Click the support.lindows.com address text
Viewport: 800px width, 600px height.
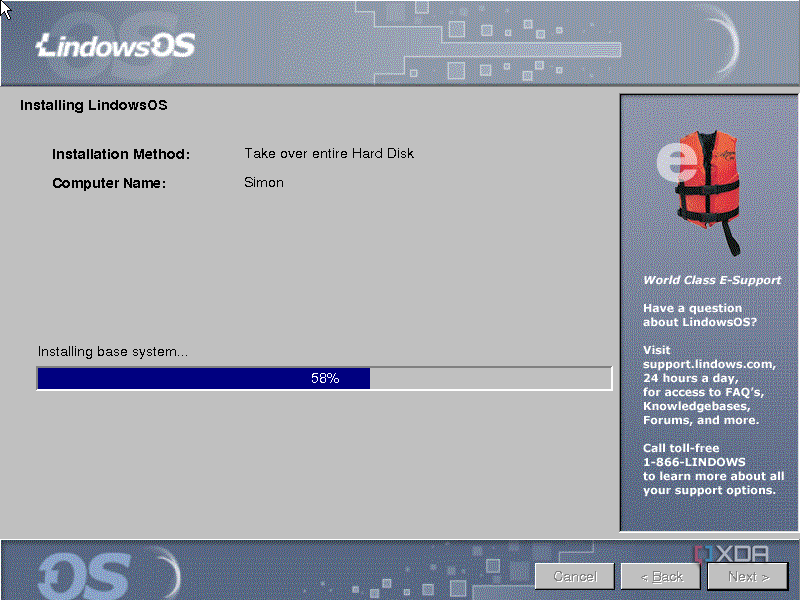[709, 364]
